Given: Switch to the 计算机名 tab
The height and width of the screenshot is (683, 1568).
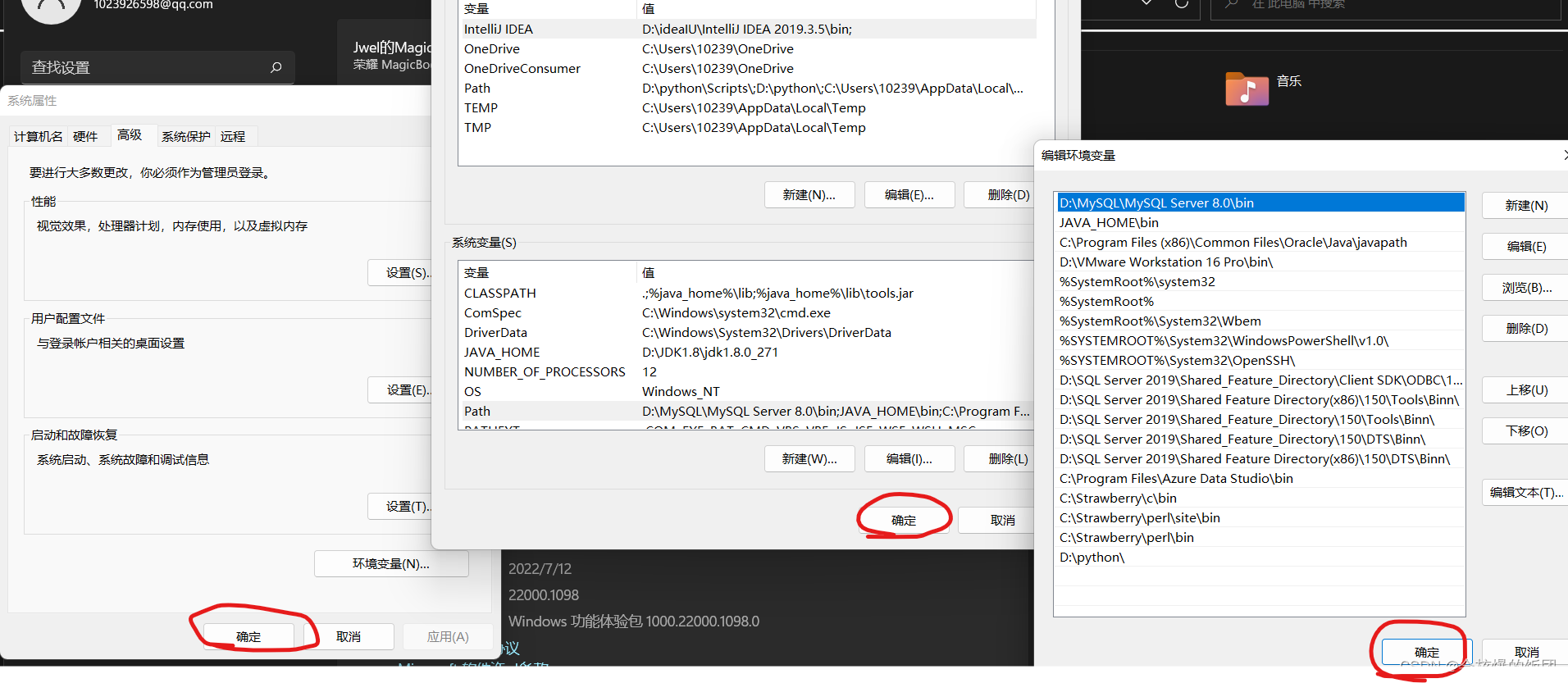Looking at the screenshot, I should click(38, 136).
